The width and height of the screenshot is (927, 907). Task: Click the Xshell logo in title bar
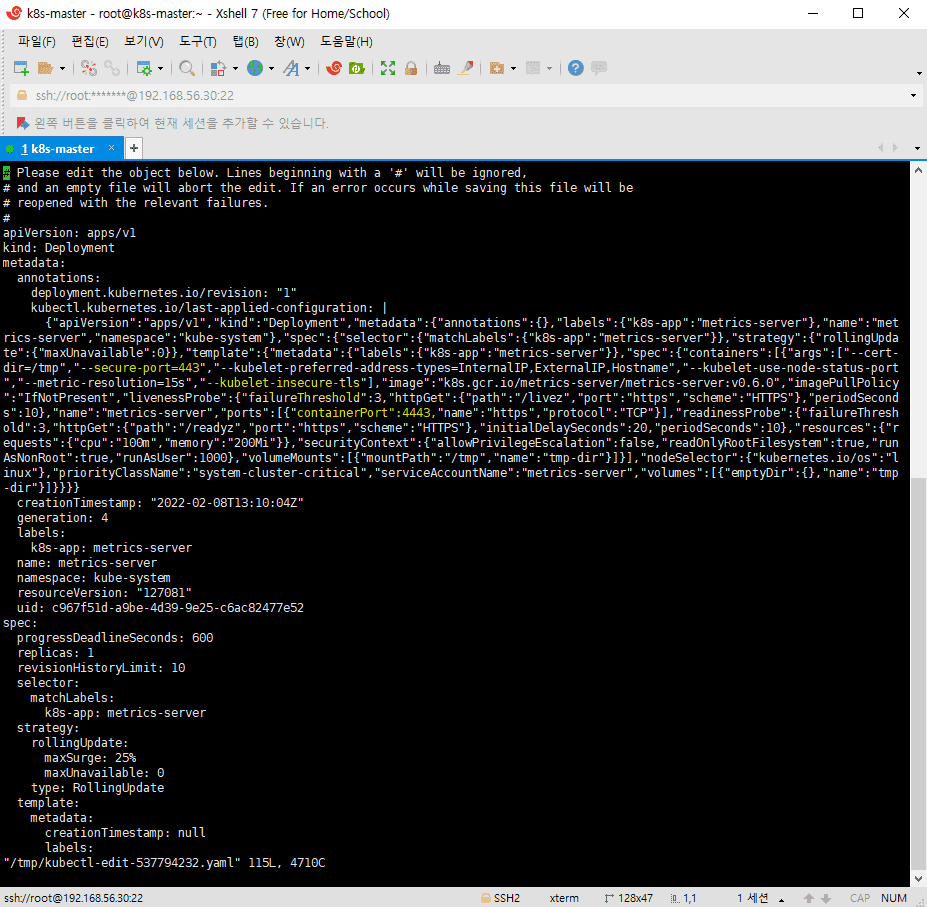(x=13, y=13)
